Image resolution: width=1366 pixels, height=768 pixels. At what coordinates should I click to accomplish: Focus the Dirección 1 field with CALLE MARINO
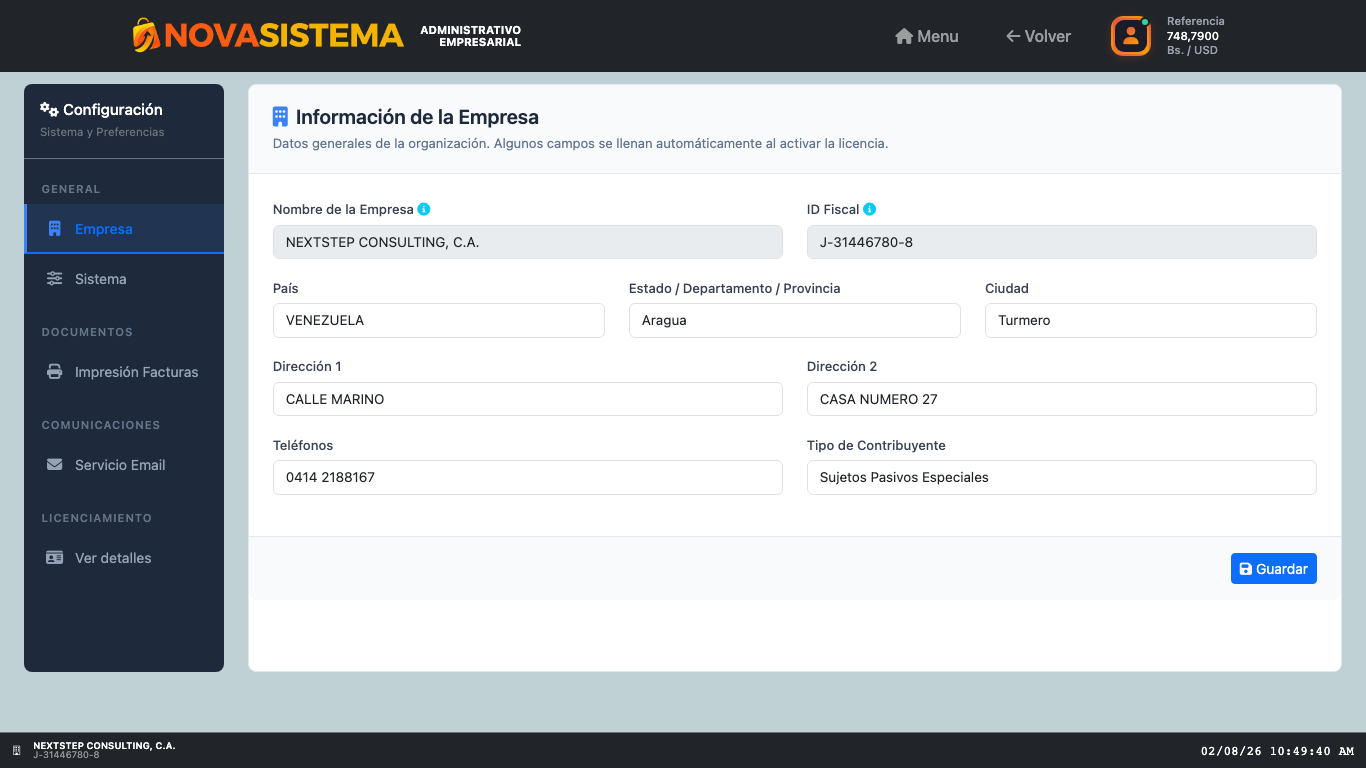click(x=528, y=399)
